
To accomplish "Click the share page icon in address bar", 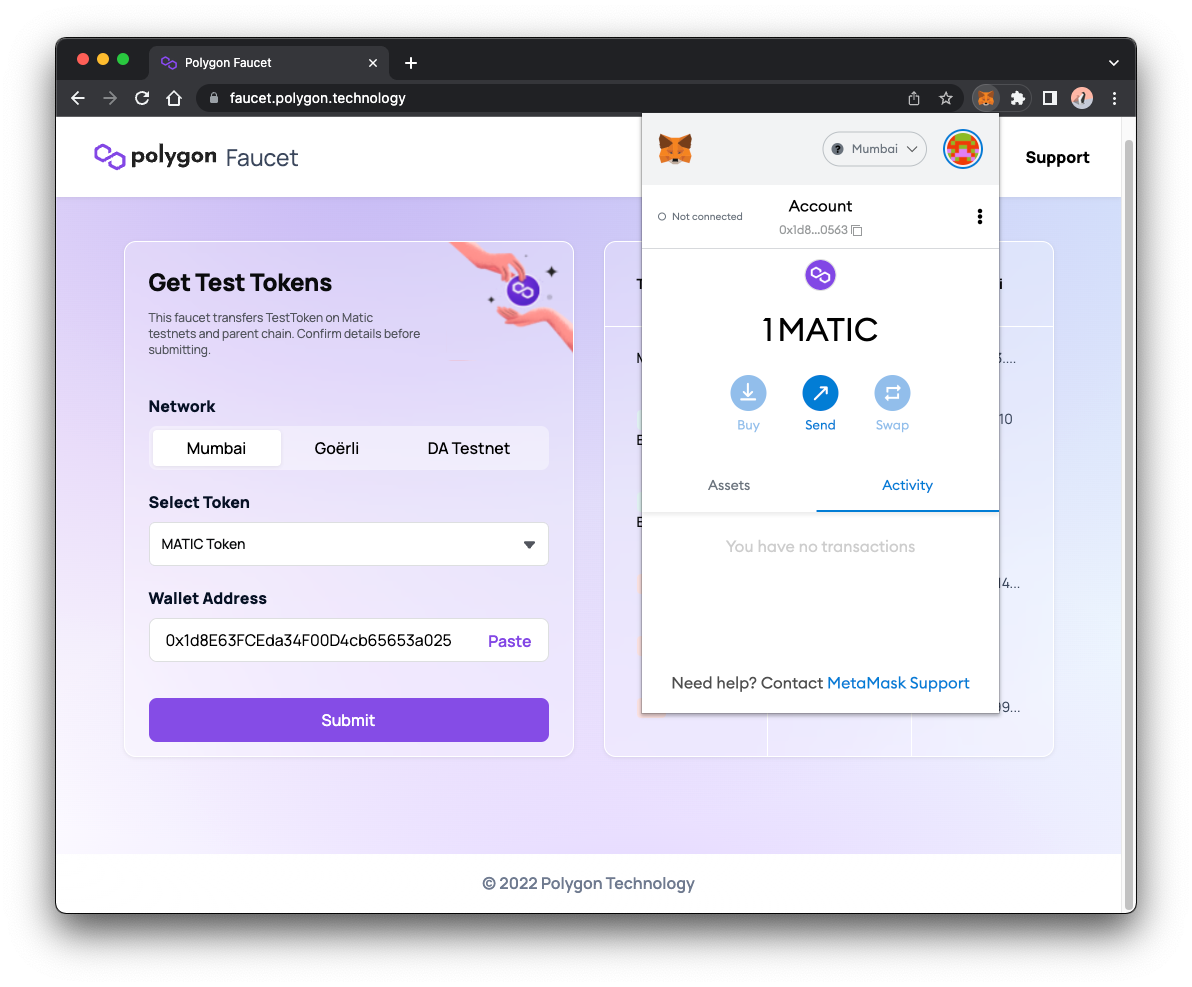I will coord(914,98).
